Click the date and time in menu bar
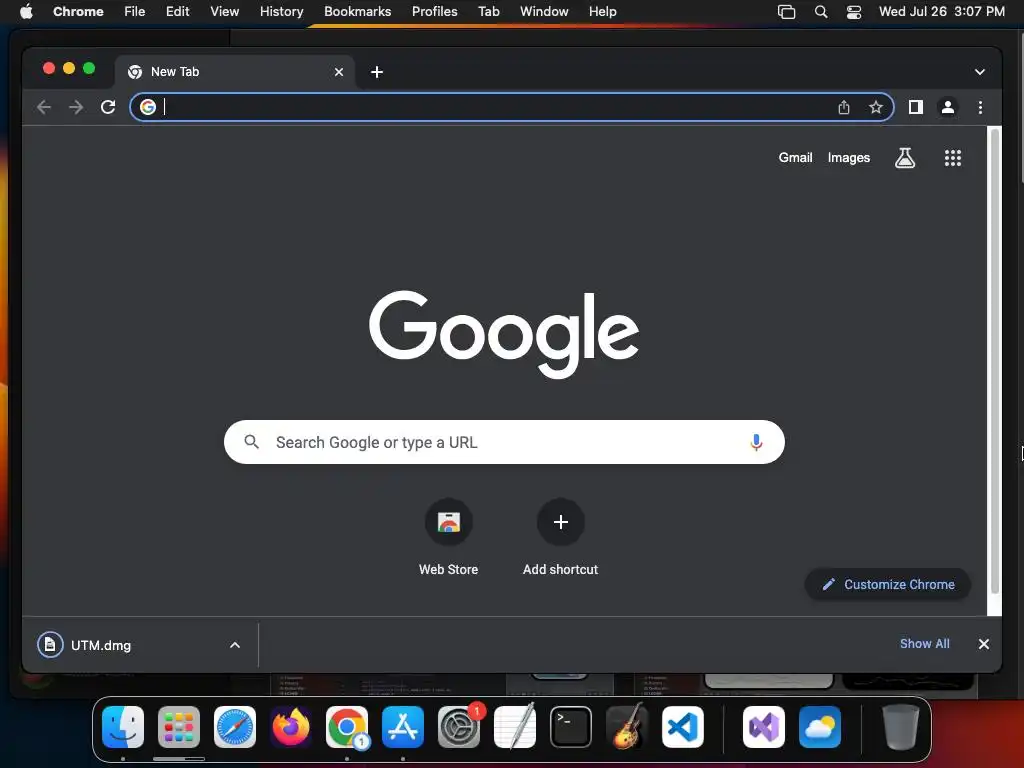Image resolution: width=1024 pixels, height=768 pixels. coord(942,12)
